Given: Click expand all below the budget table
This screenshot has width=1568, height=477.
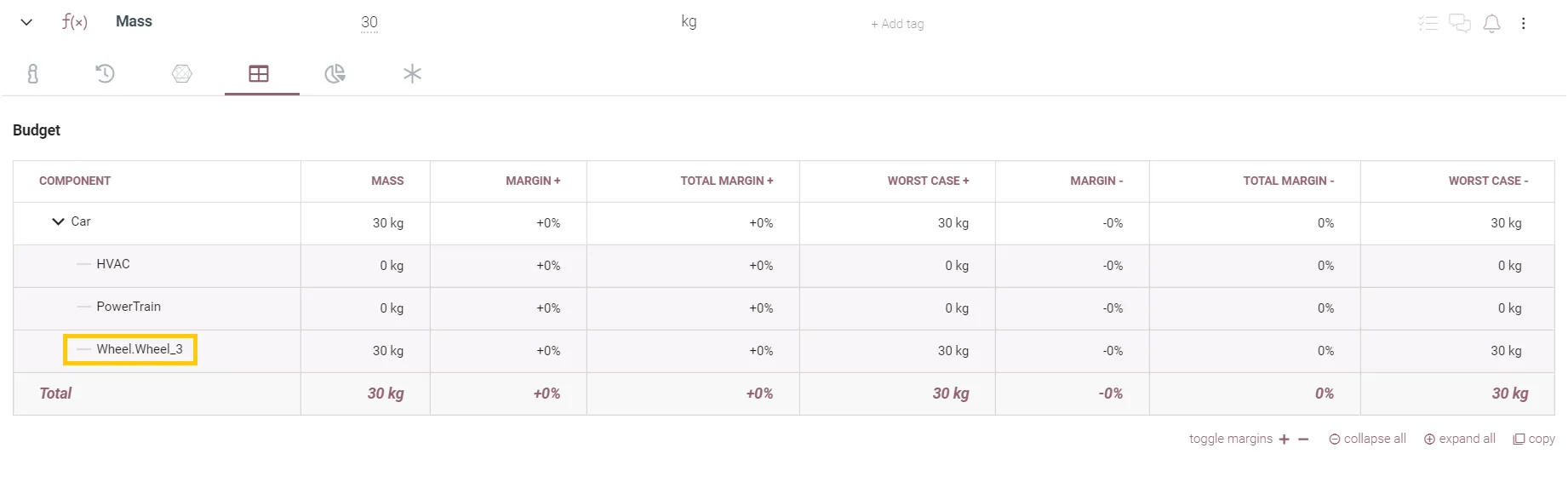Looking at the screenshot, I should pos(1459,440).
